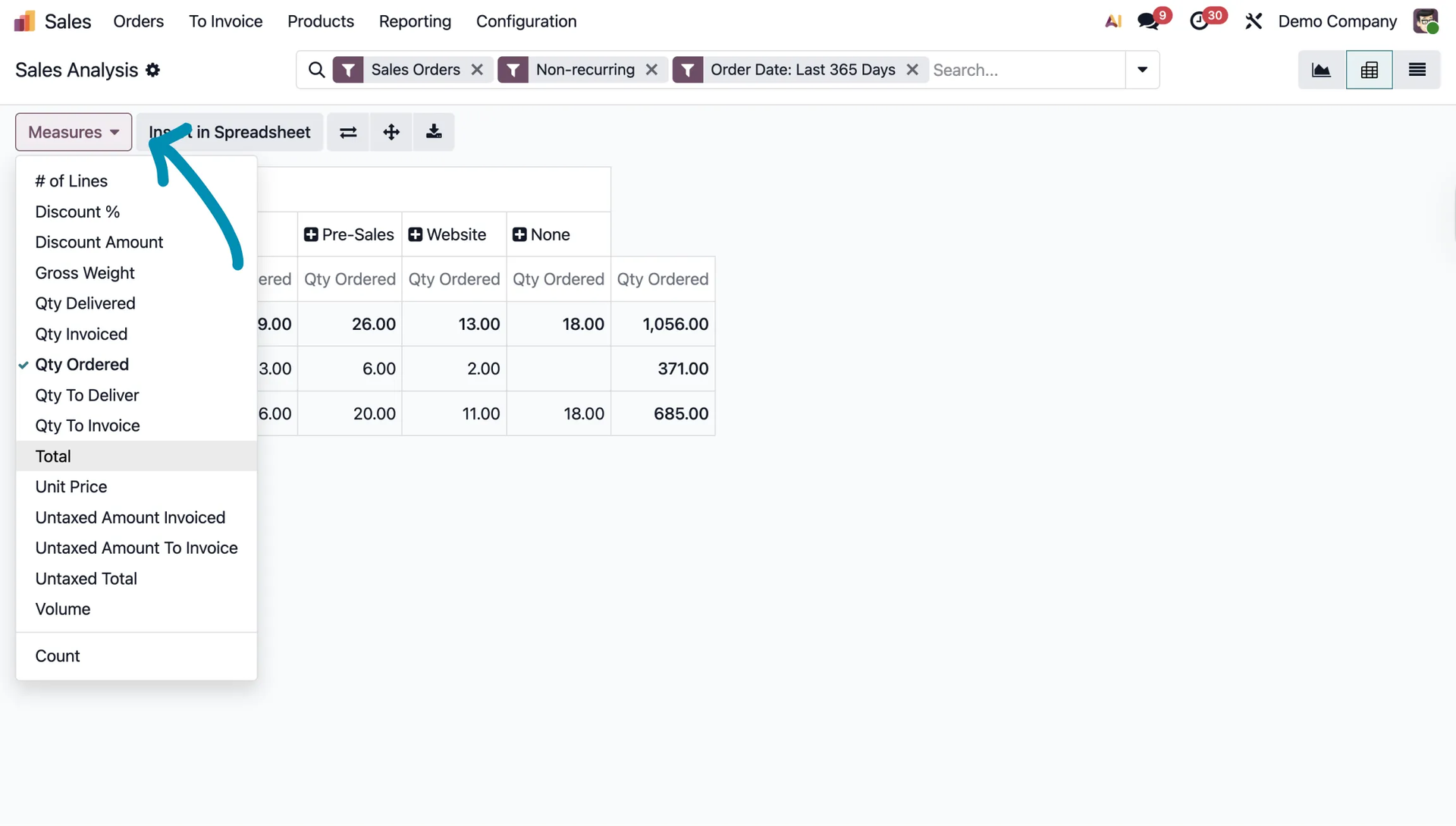This screenshot has height=826, width=1456.
Task: Click the flip axis icon
Action: 348,132
